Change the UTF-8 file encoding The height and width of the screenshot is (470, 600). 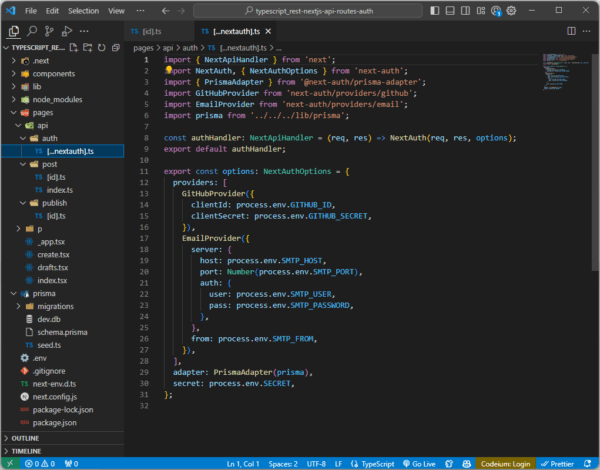[x=316, y=463]
